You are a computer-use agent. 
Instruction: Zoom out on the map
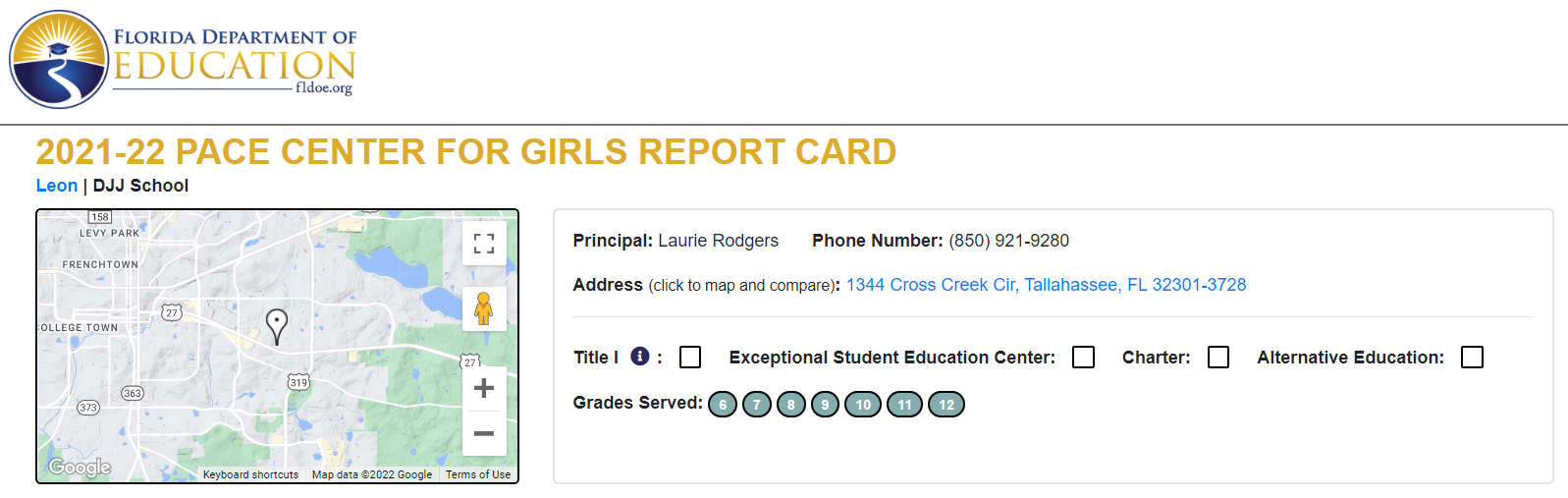[484, 433]
